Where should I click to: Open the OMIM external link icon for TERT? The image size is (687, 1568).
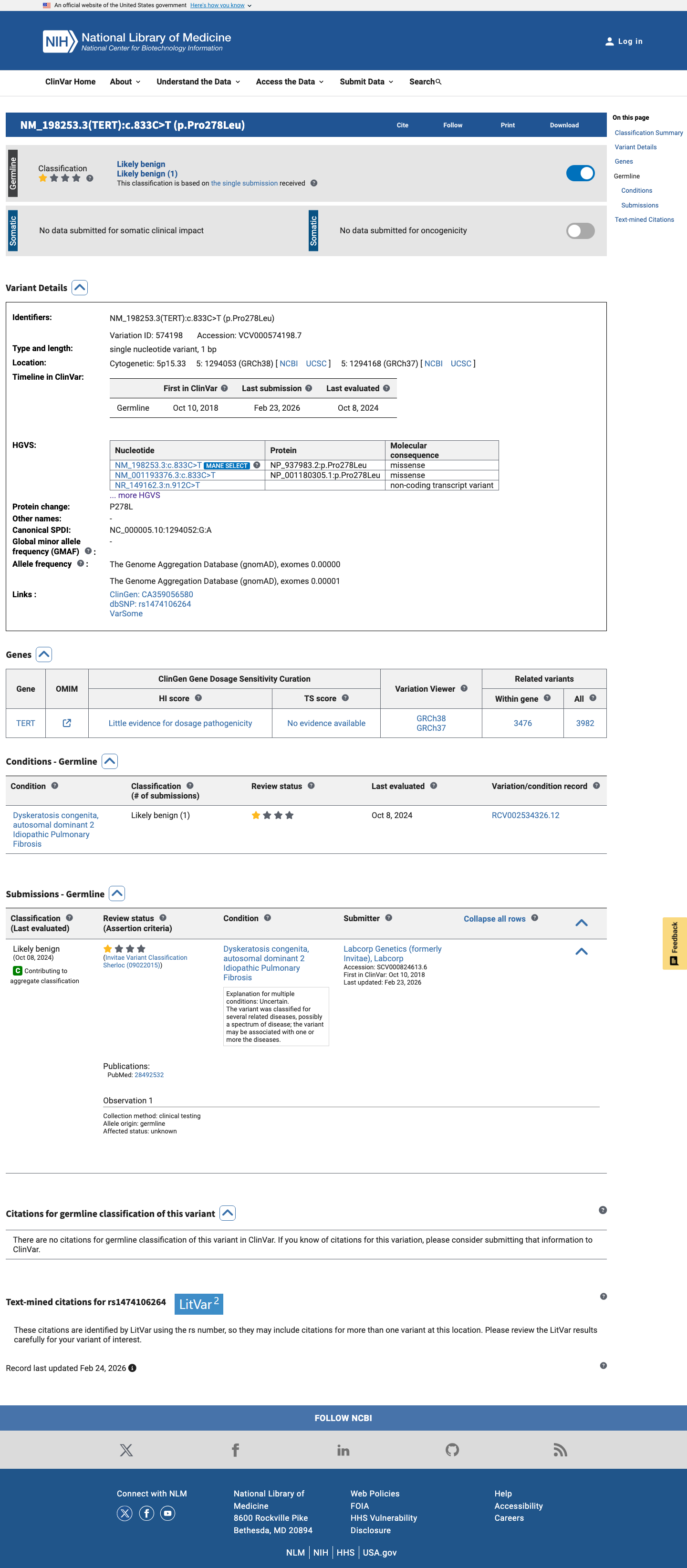click(x=67, y=723)
